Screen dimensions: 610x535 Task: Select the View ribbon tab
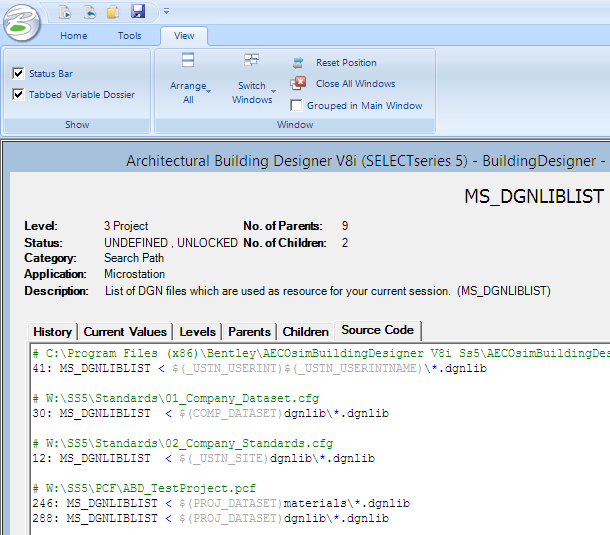[x=184, y=36]
